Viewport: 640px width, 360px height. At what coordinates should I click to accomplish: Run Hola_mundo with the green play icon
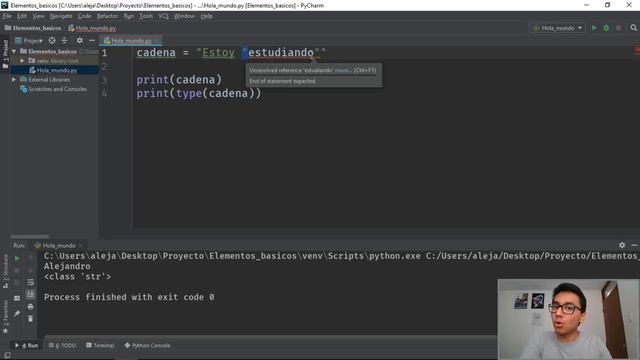(x=594, y=28)
